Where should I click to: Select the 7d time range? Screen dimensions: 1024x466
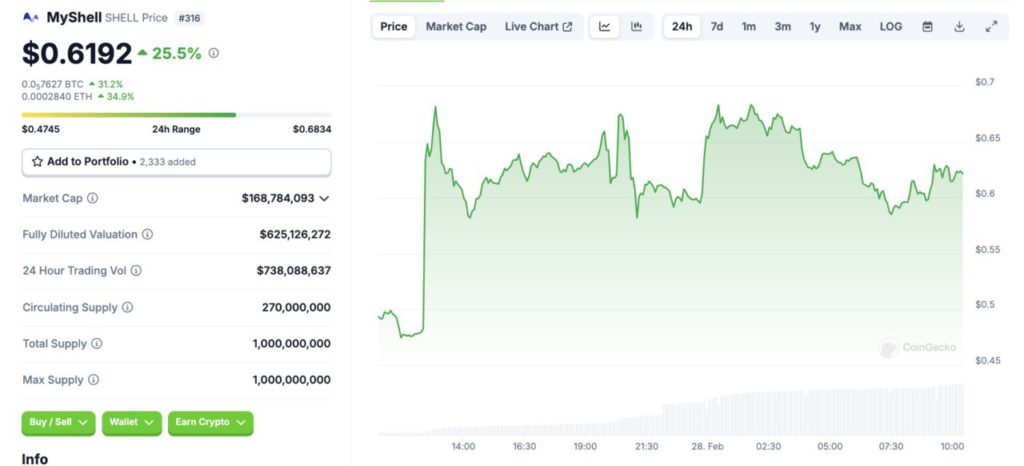point(717,27)
